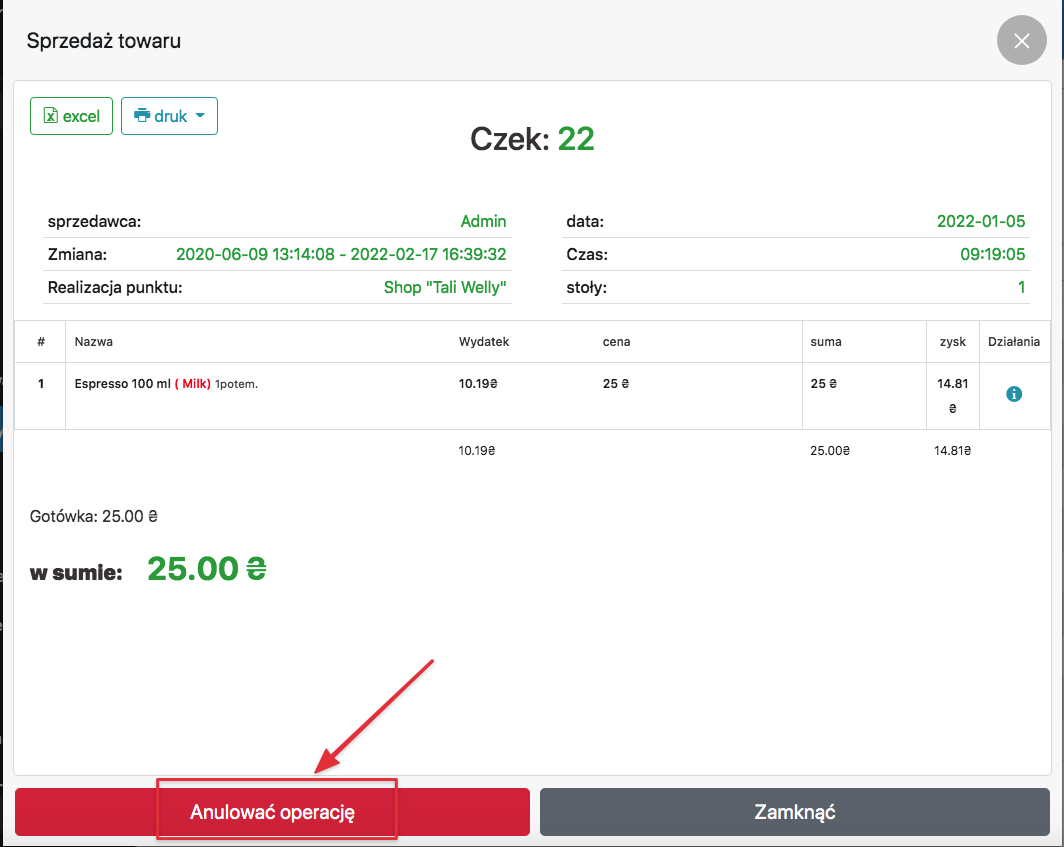Image resolution: width=1064 pixels, height=847 pixels.
Task: Click the time value 09:19:05
Action: click(993, 255)
